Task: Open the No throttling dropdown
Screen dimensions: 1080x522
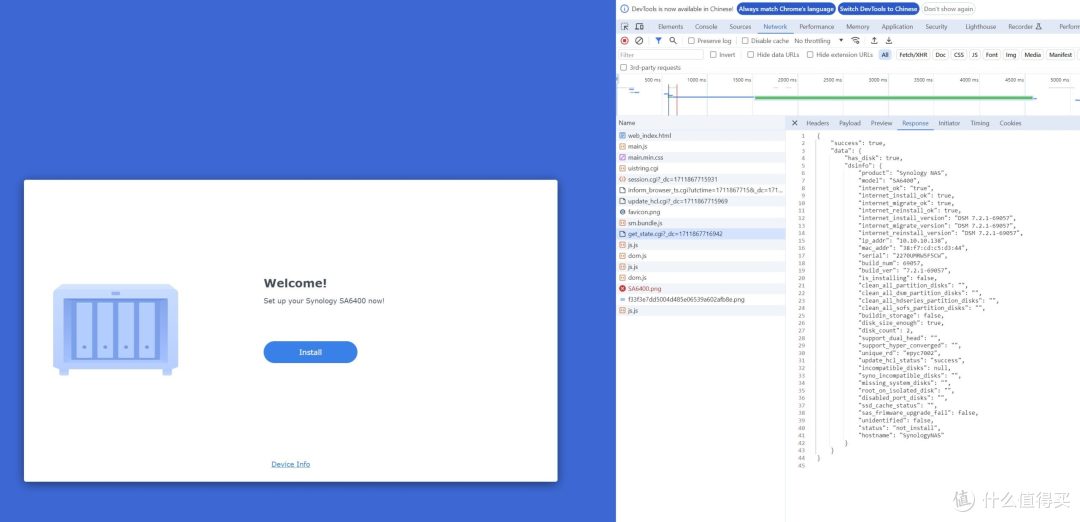Action: [x=818, y=41]
